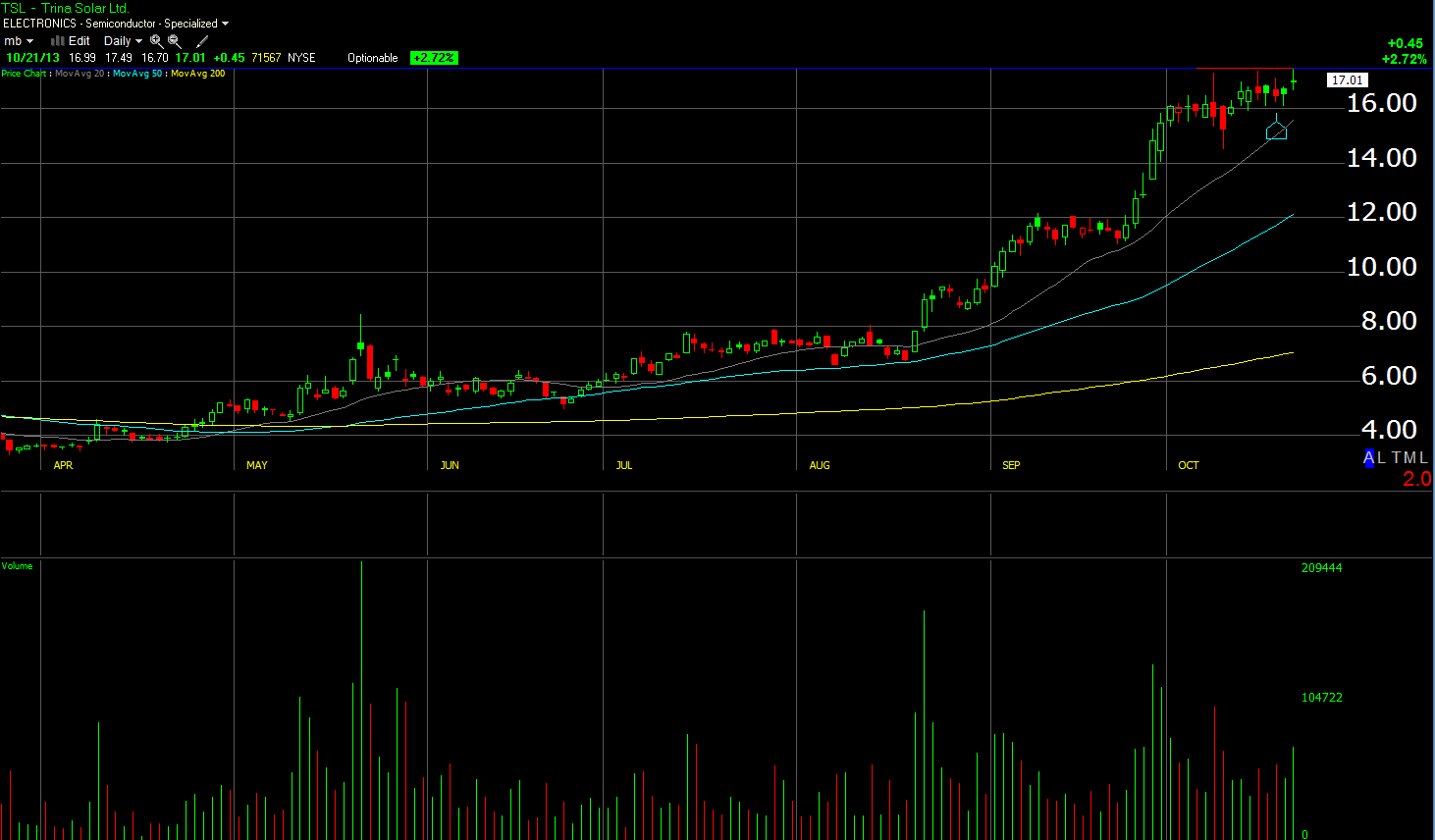This screenshot has height=840, width=1435.
Task: Click the Price Chart pane label
Action: click(x=24, y=74)
